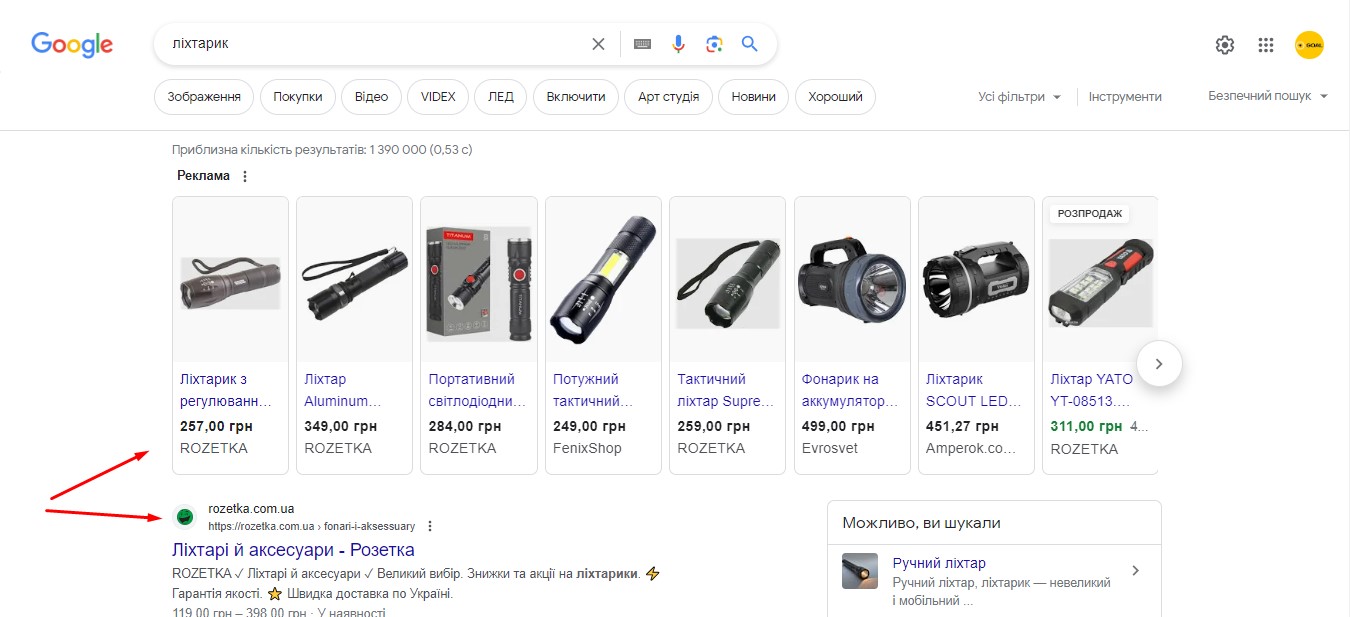Submit search with the magnifying glass icon
Image resolution: width=1350 pixels, height=617 pixels.
pos(749,44)
